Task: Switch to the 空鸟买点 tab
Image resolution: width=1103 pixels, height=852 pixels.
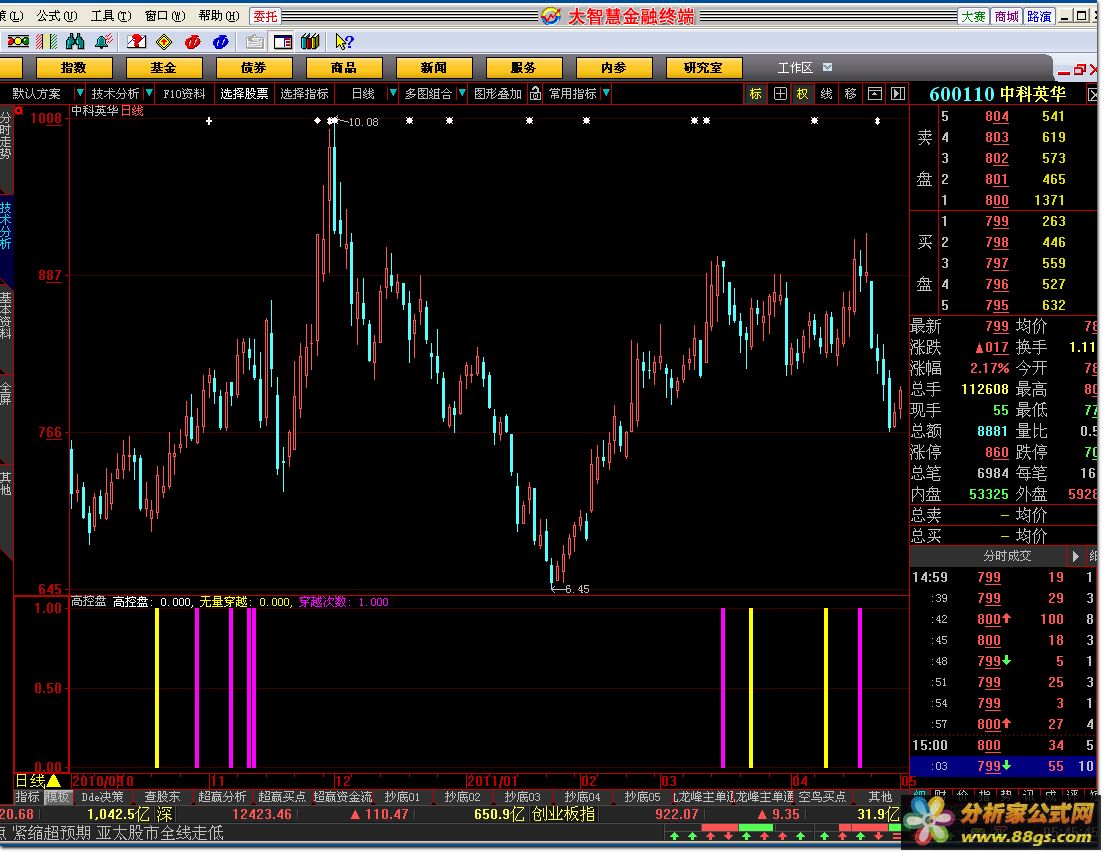Action: point(822,796)
